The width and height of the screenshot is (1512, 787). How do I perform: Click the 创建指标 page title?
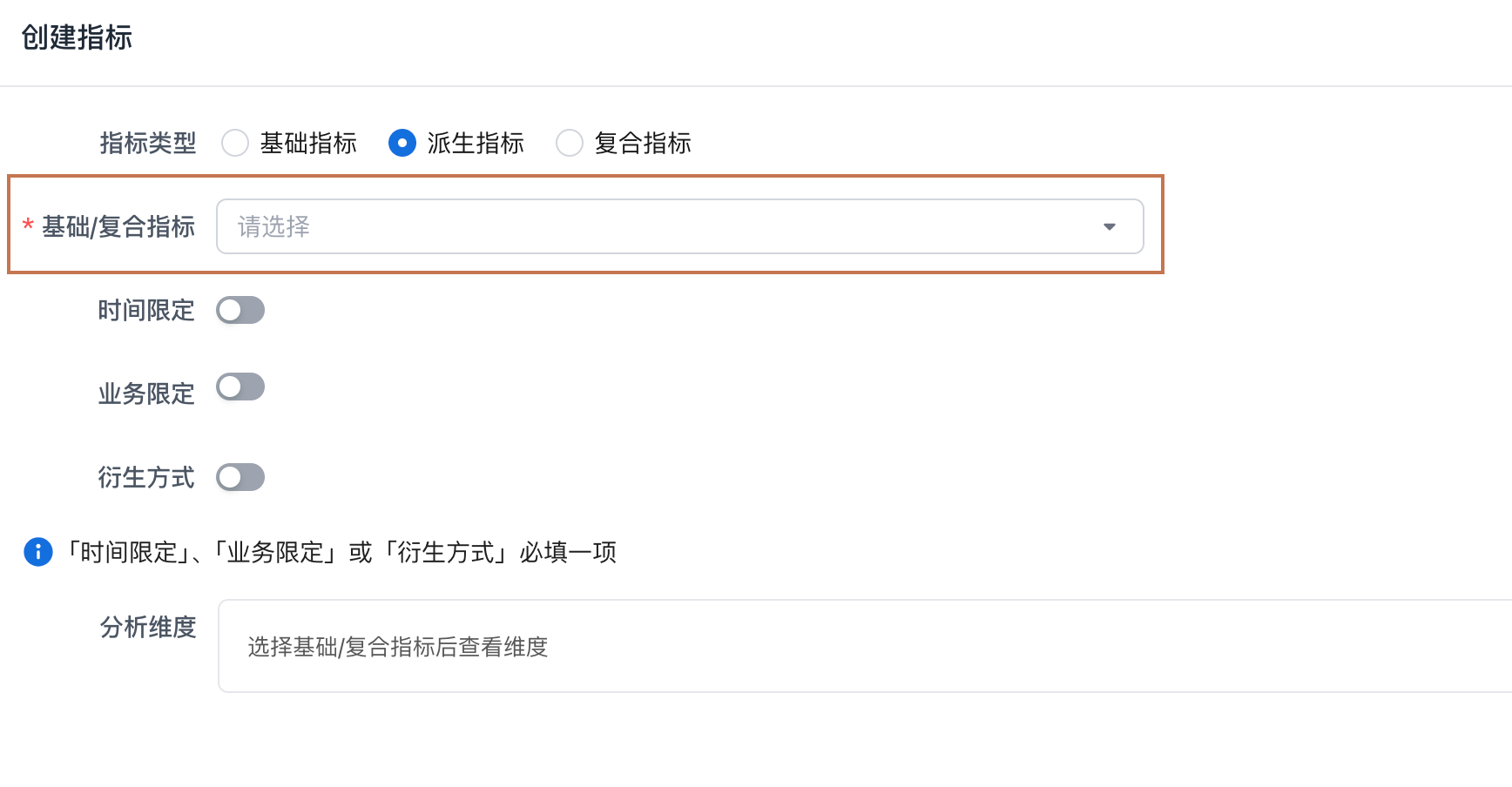(x=77, y=37)
